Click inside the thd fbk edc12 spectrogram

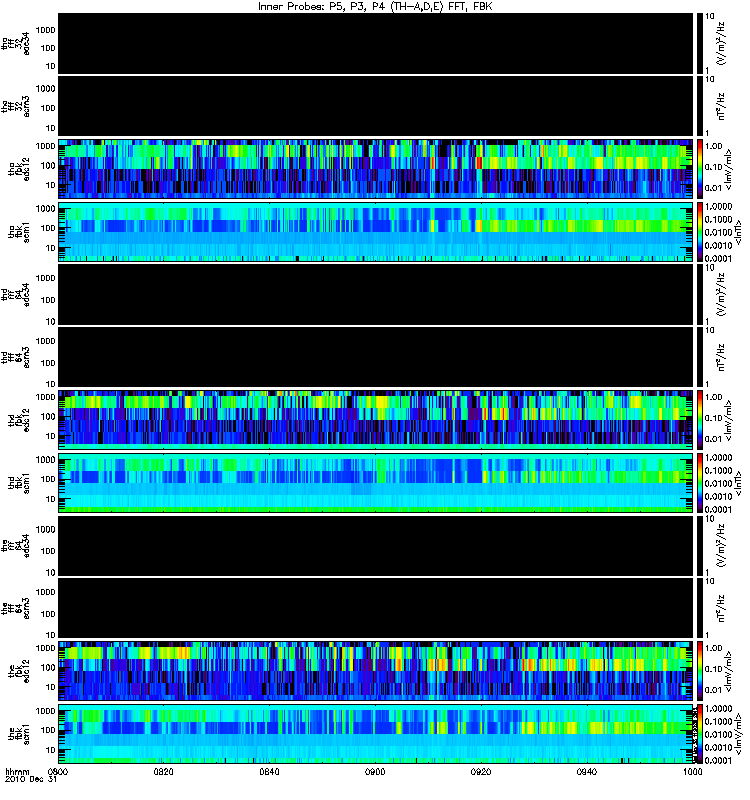point(376,420)
